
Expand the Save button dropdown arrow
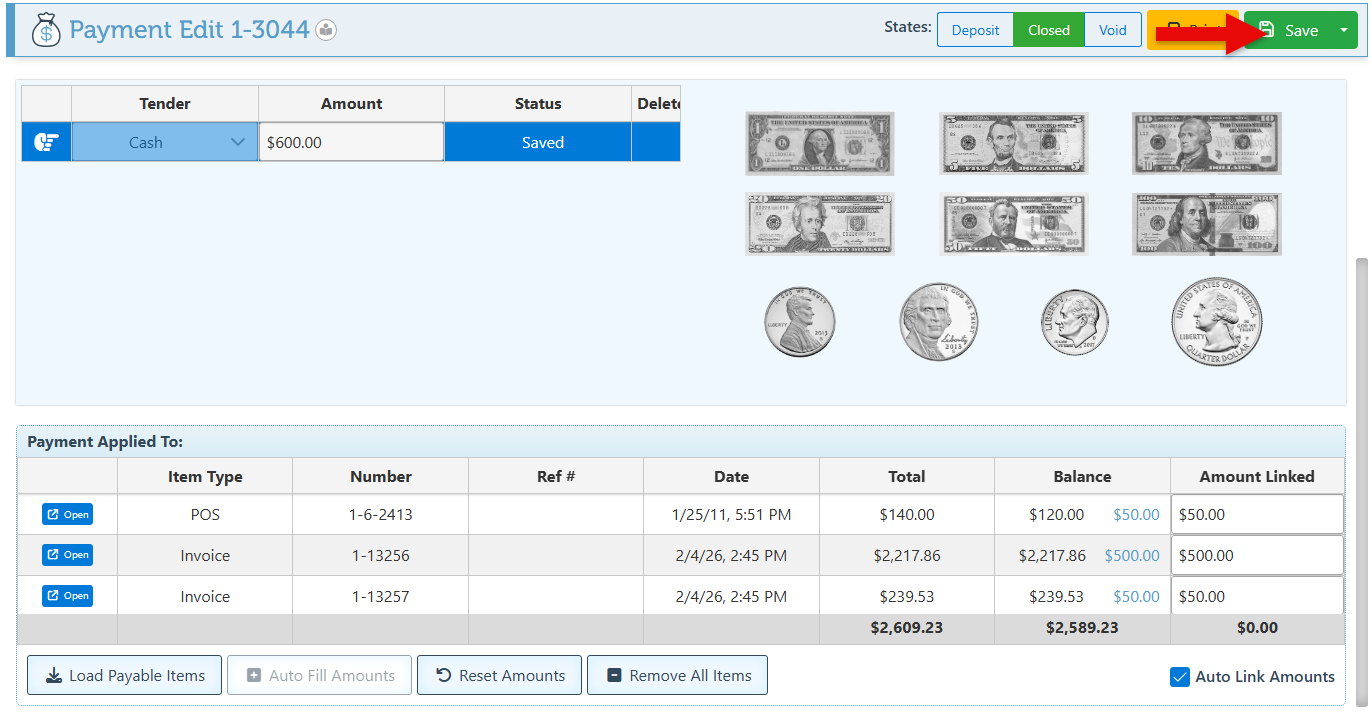point(1342,30)
